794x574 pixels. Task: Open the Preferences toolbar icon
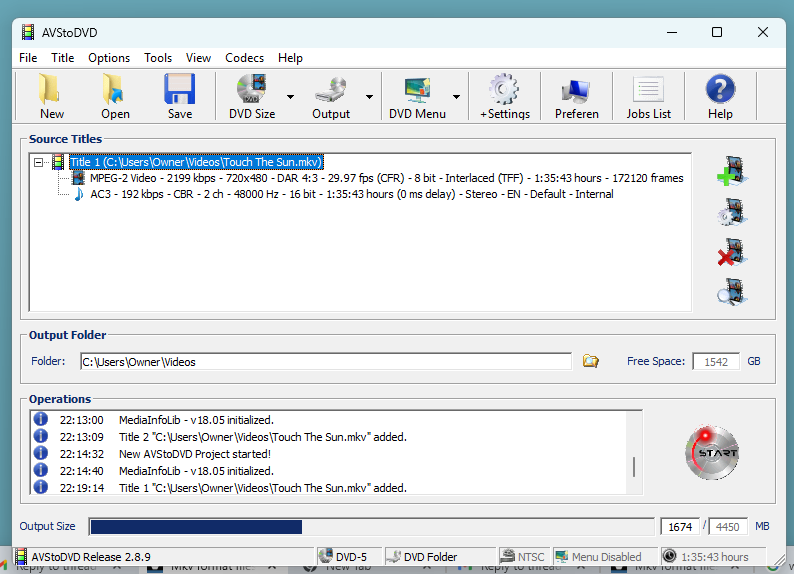pyautogui.click(x=576, y=91)
